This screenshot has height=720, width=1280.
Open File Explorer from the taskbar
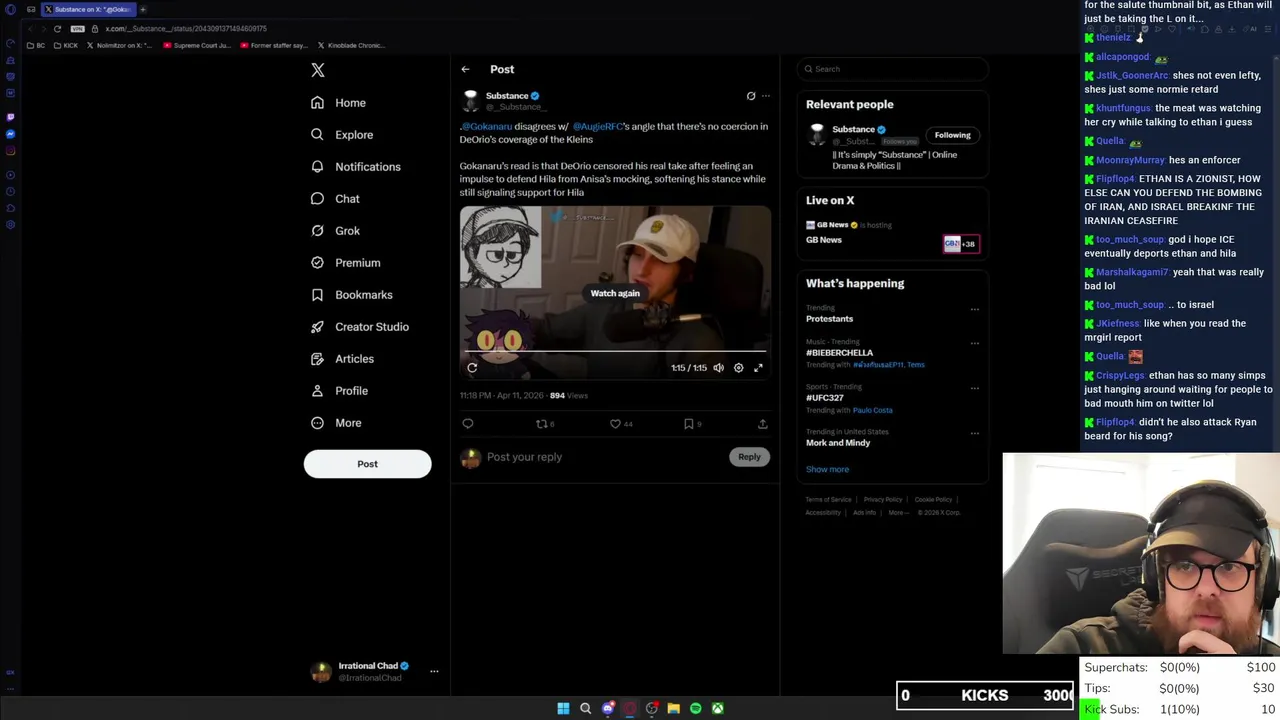[674, 708]
